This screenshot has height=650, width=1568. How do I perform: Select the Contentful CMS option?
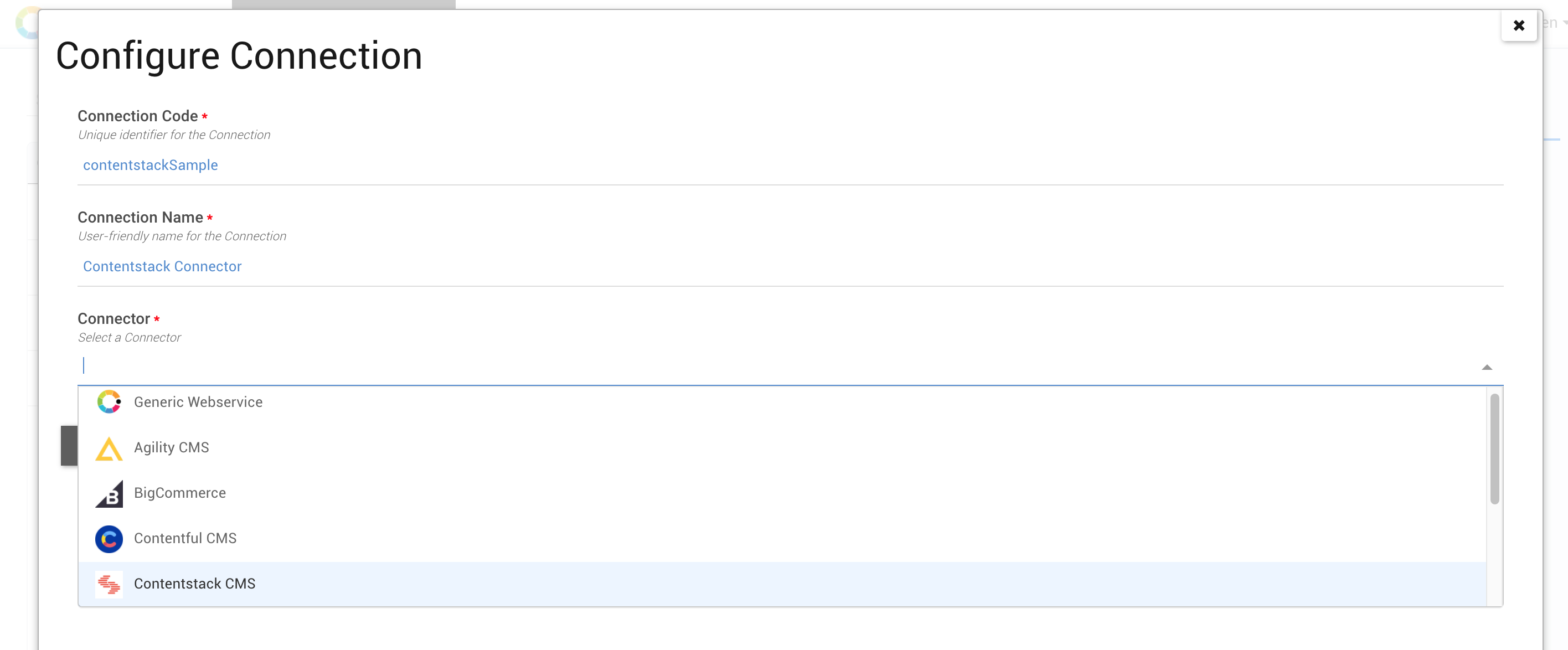coord(185,538)
